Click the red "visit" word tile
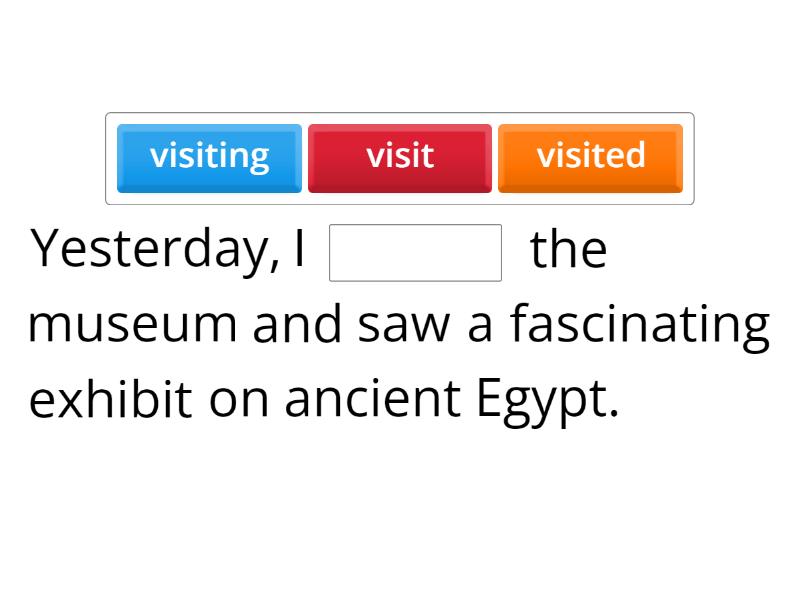The image size is (800, 600). tap(400, 157)
